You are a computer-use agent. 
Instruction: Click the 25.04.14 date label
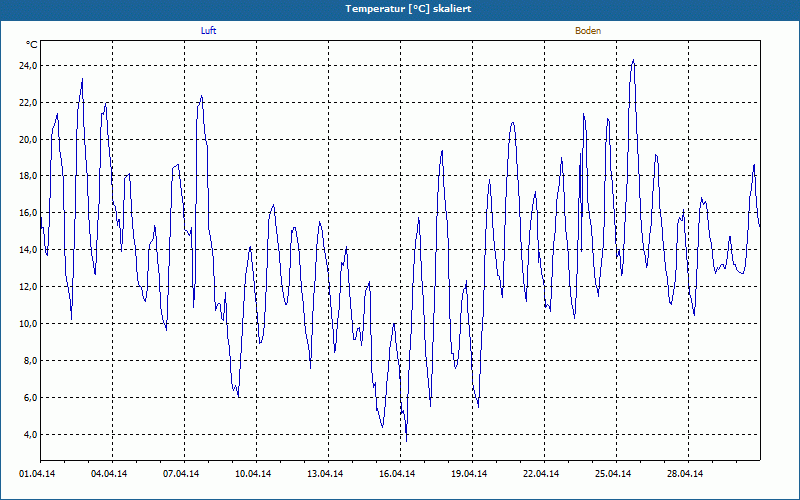point(613,474)
